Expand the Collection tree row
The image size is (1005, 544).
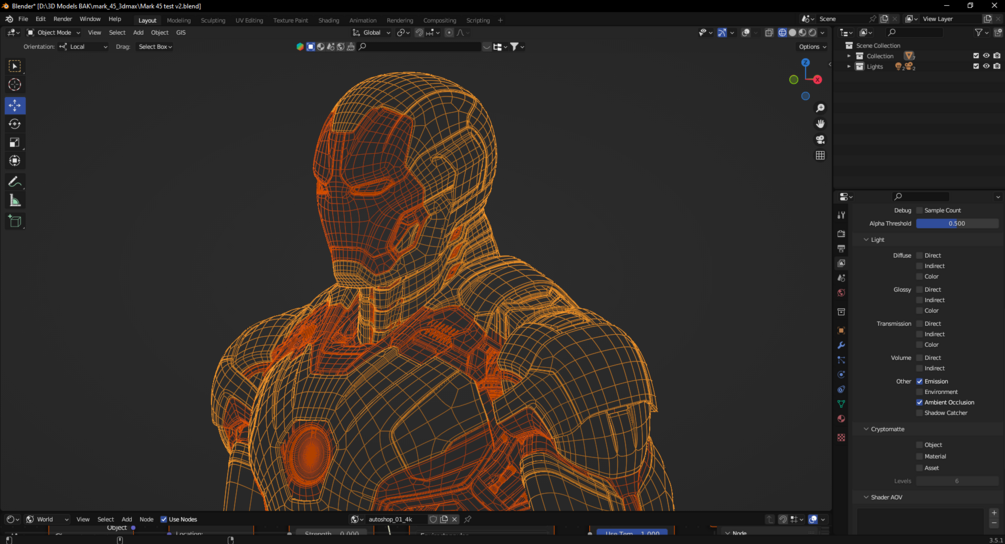tap(849, 56)
